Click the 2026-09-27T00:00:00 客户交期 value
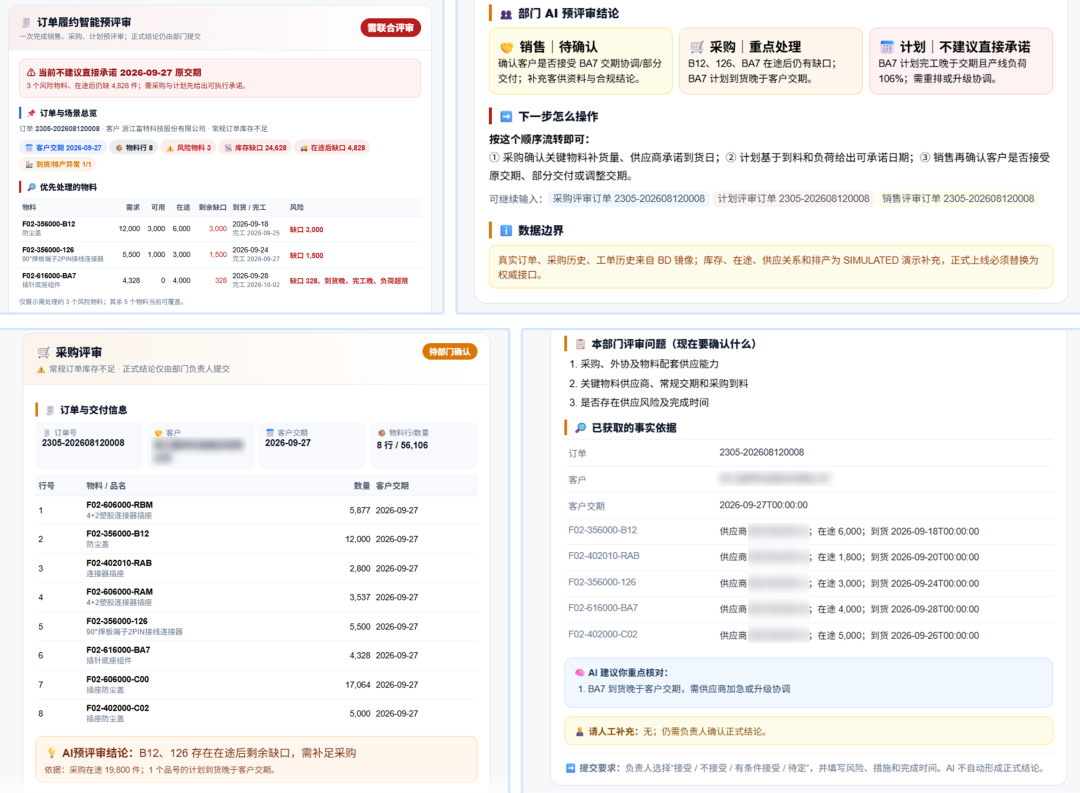The image size is (1080, 793). pyautogui.click(x=763, y=505)
